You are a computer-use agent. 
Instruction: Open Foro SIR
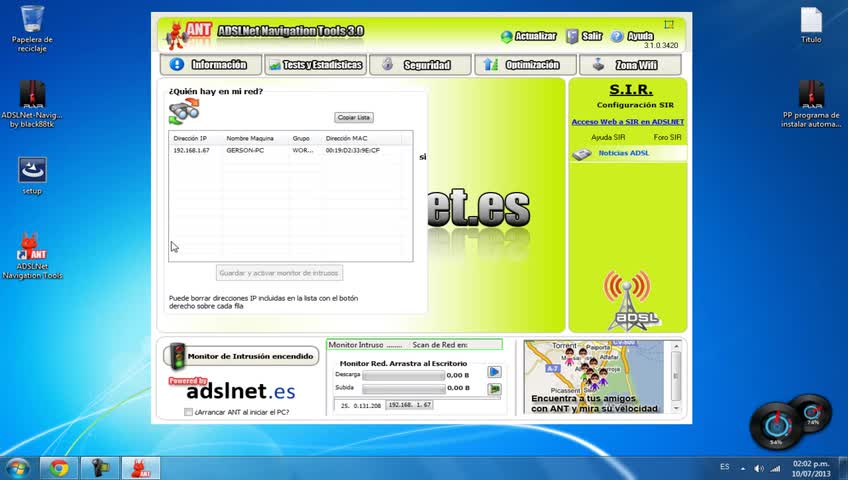667,137
